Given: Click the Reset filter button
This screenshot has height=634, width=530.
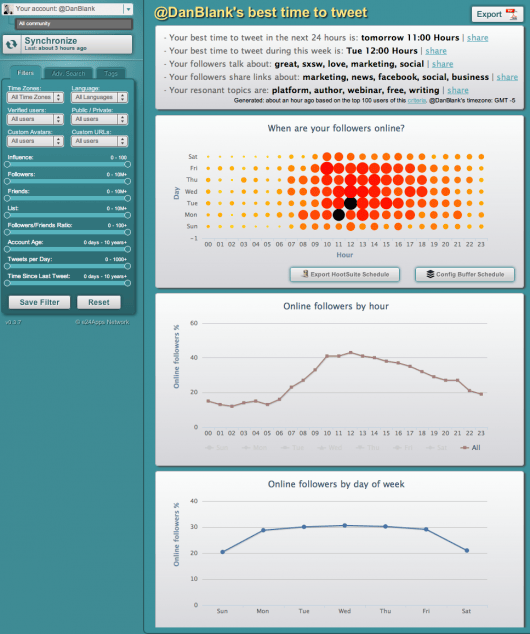Looking at the screenshot, I should coord(99,302).
